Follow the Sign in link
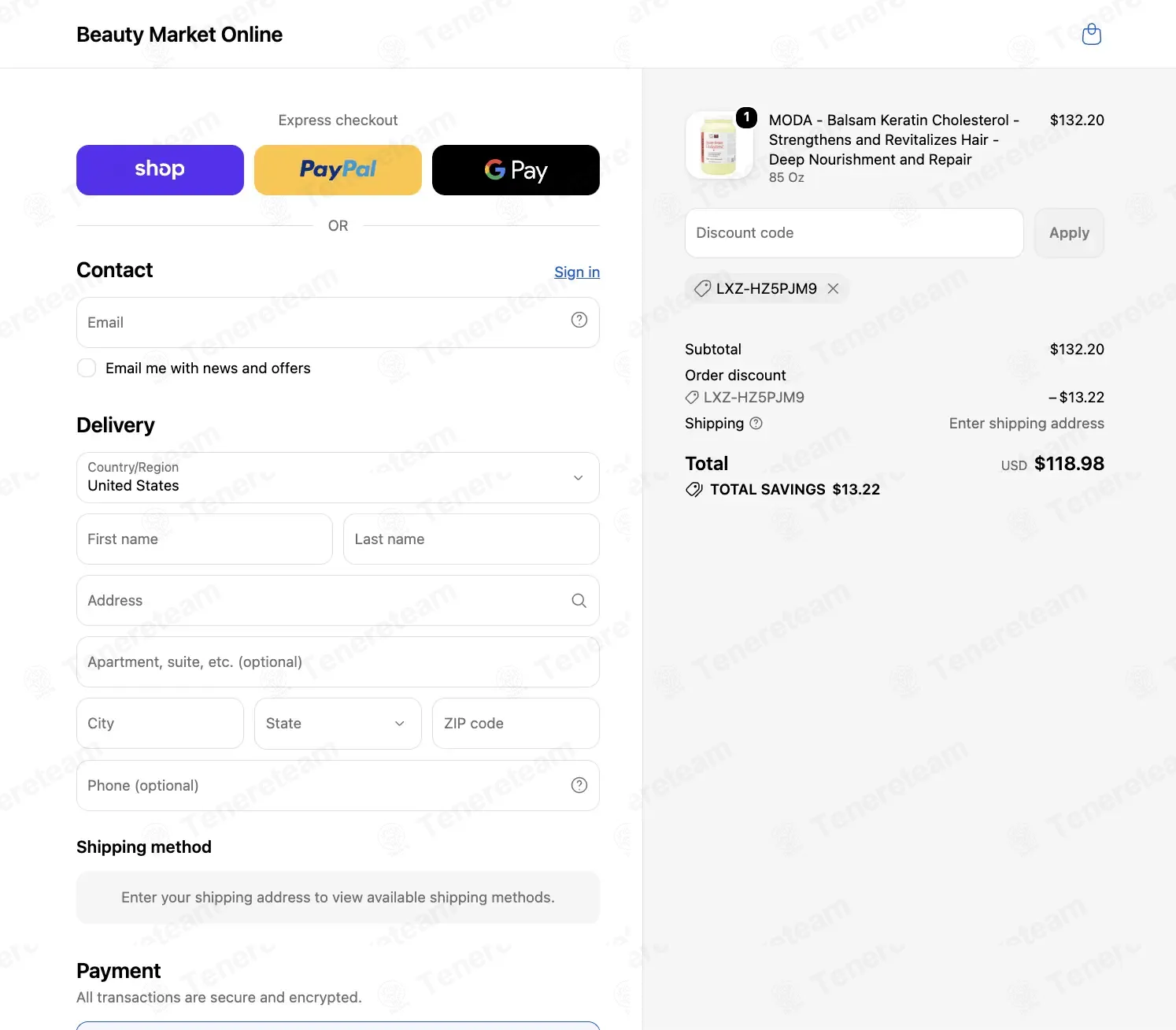The width and height of the screenshot is (1176, 1030). coord(577,272)
